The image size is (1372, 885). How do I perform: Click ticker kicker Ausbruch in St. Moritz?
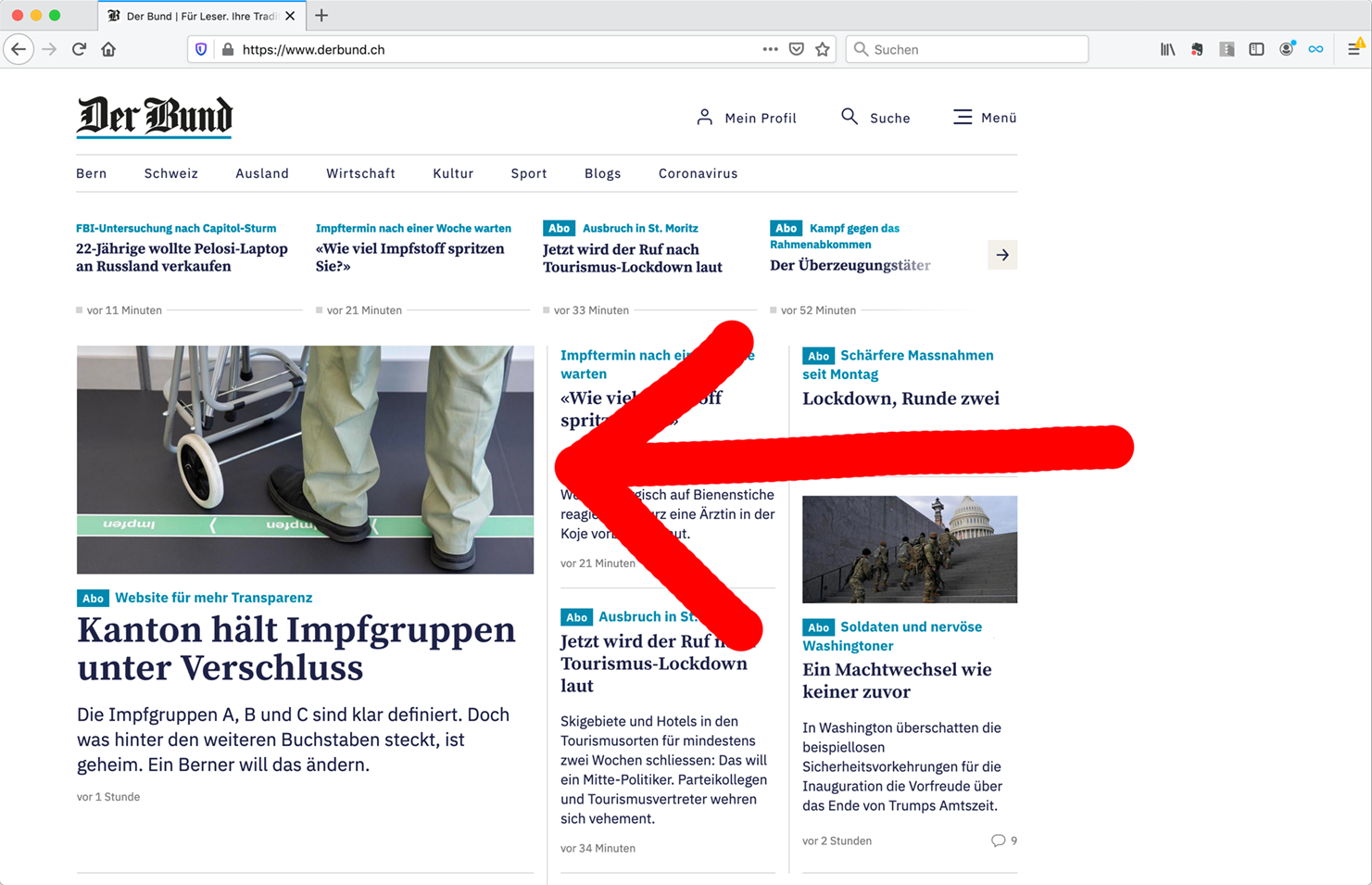pos(640,228)
